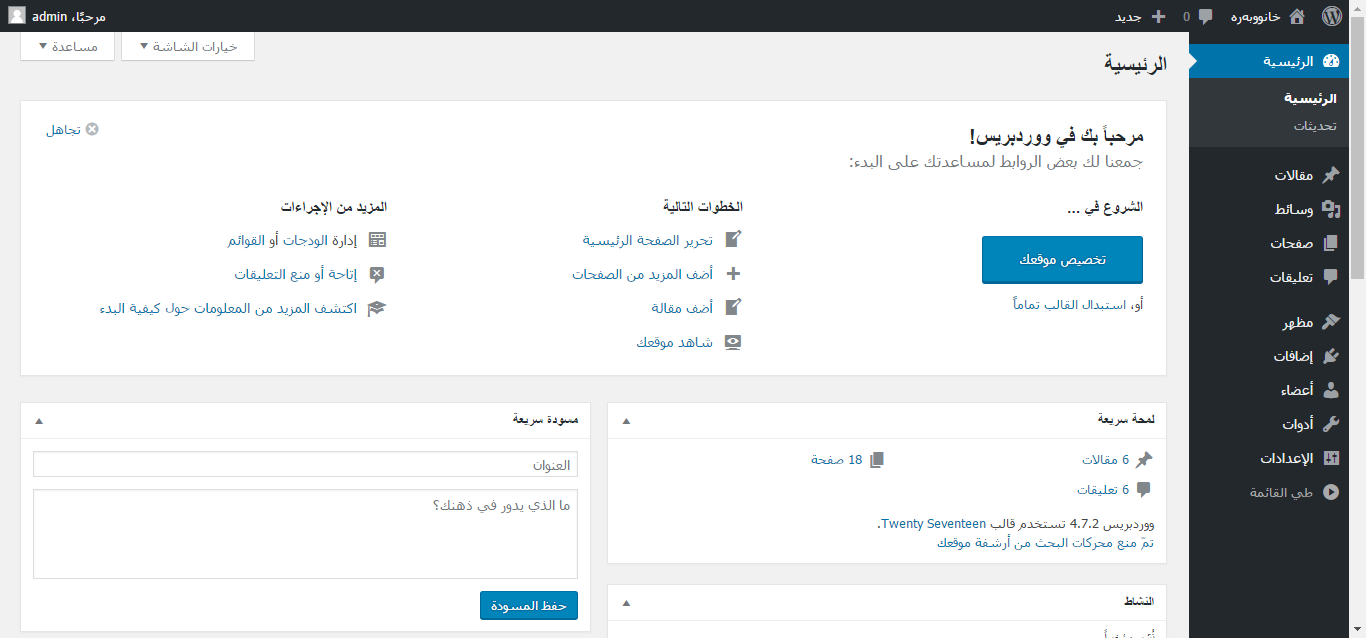Open the مساعدة help dropdown
This screenshot has width=1366, height=638.
tap(68, 47)
